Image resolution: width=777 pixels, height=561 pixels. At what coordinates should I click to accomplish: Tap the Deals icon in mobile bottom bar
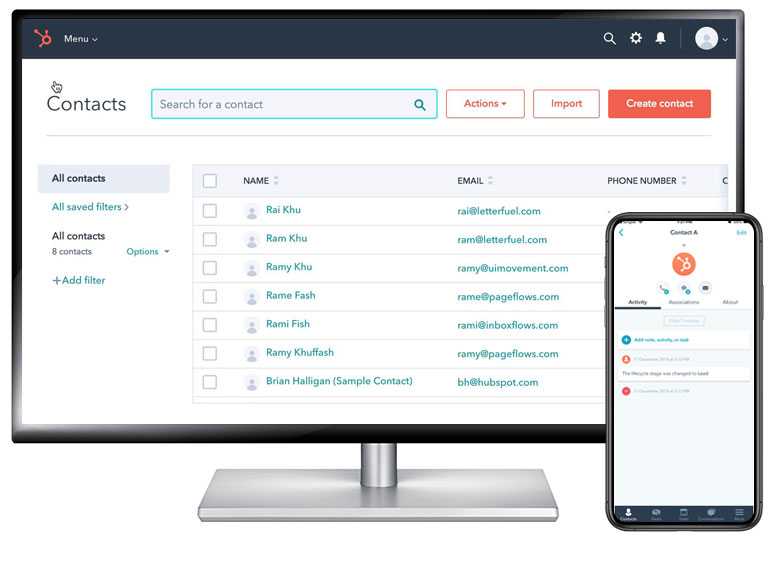click(x=656, y=514)
